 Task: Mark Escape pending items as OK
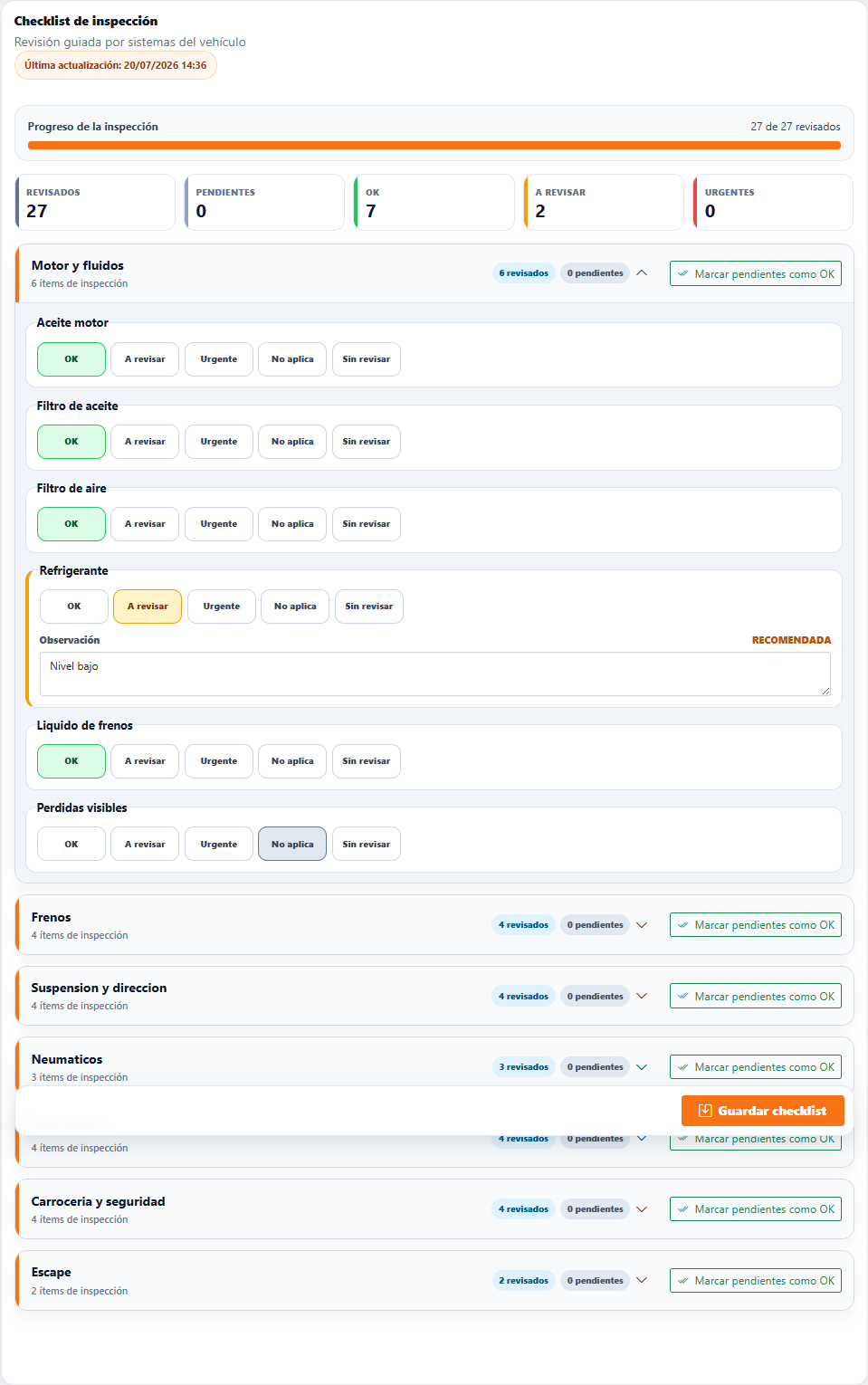click(756, 1281)
